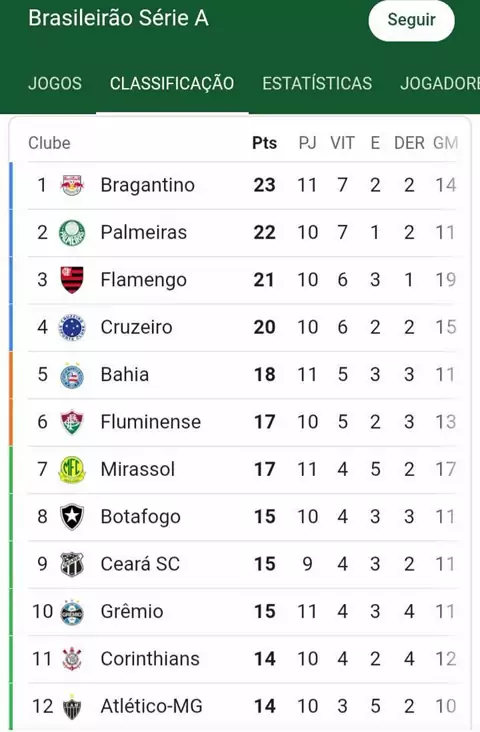The width and height of the screenshot is (480, 732).
Task: Select the Mirassol yellow-green crest
Action: (x=72, y=469)
